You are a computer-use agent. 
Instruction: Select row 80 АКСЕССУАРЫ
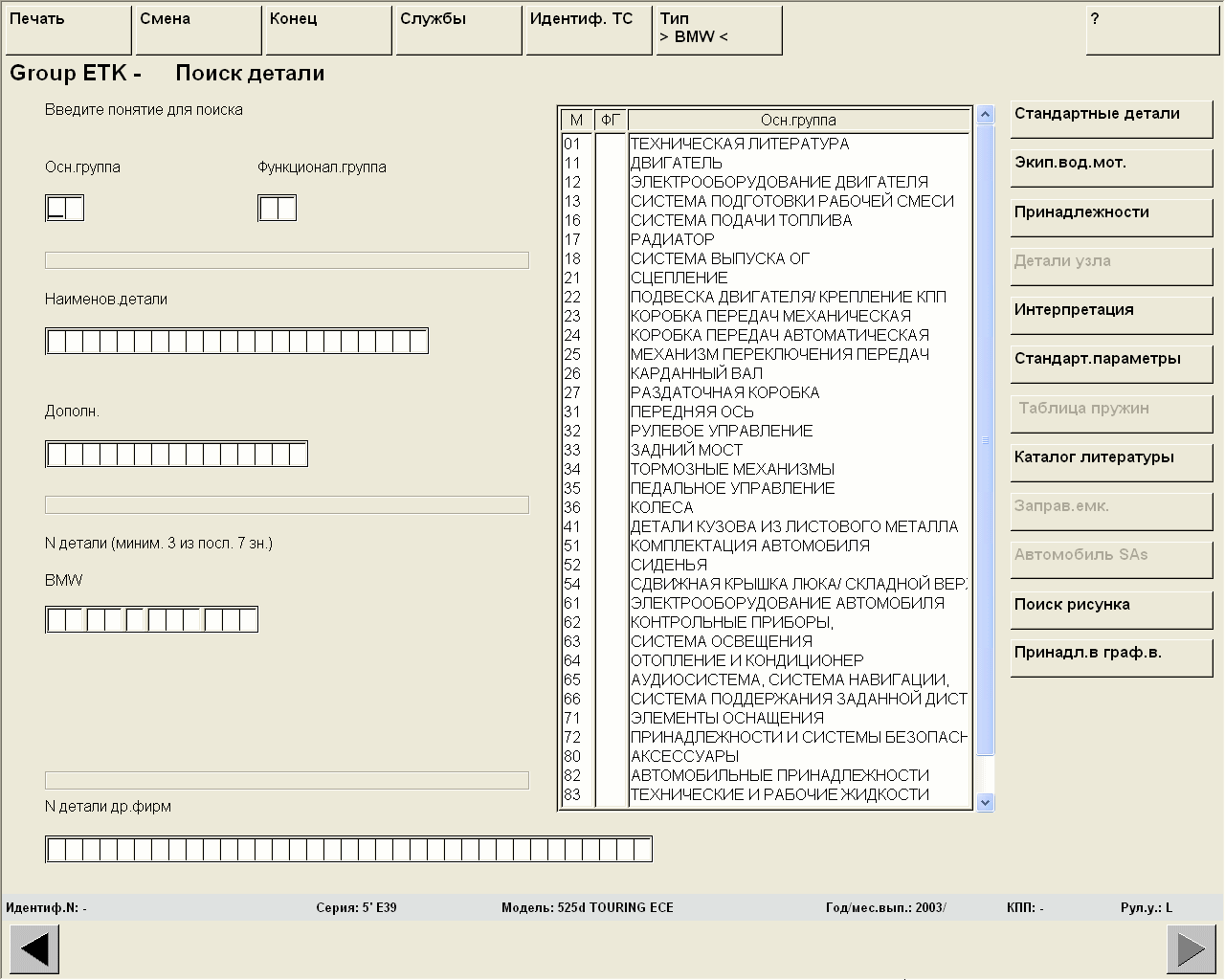[765, 756]
